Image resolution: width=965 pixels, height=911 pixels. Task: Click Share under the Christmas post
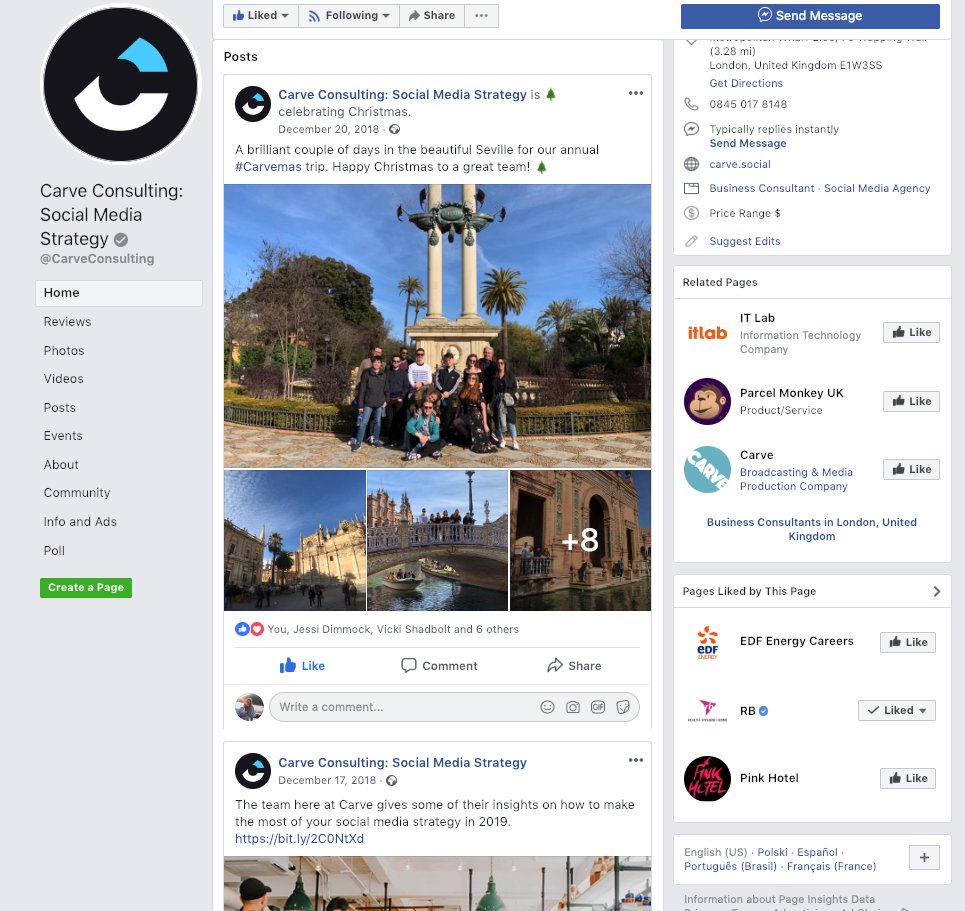(574, 665)
